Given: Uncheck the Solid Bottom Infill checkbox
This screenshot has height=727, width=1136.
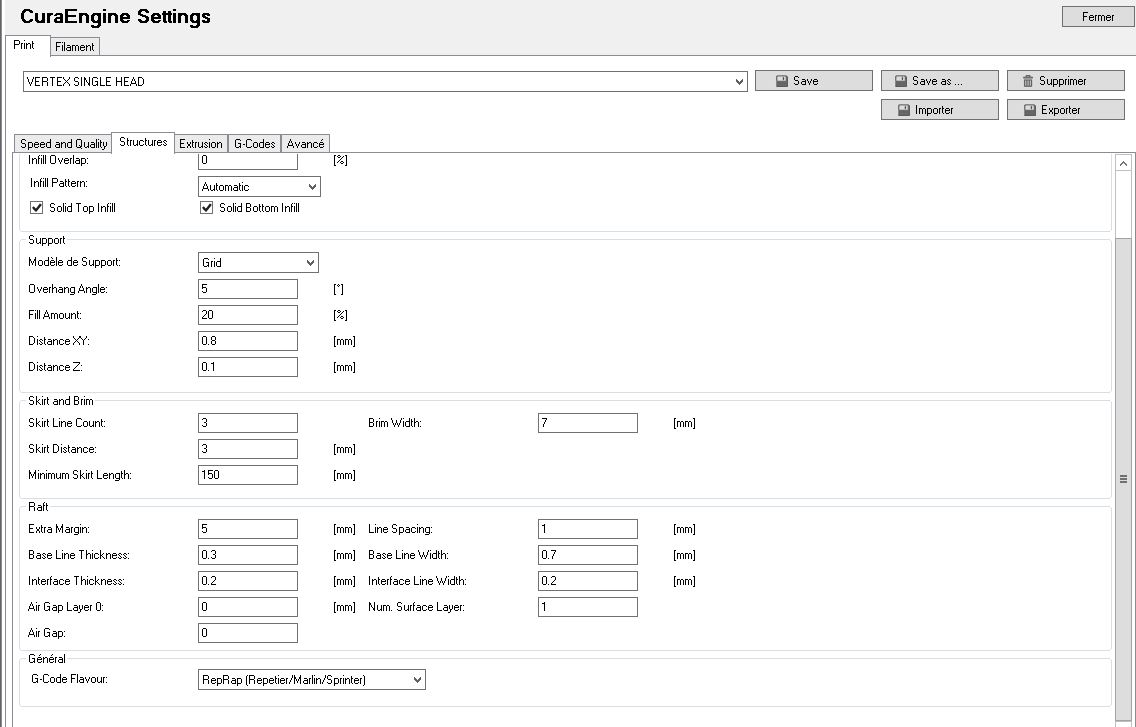Looking at the screenshot, I should (207, 208).
